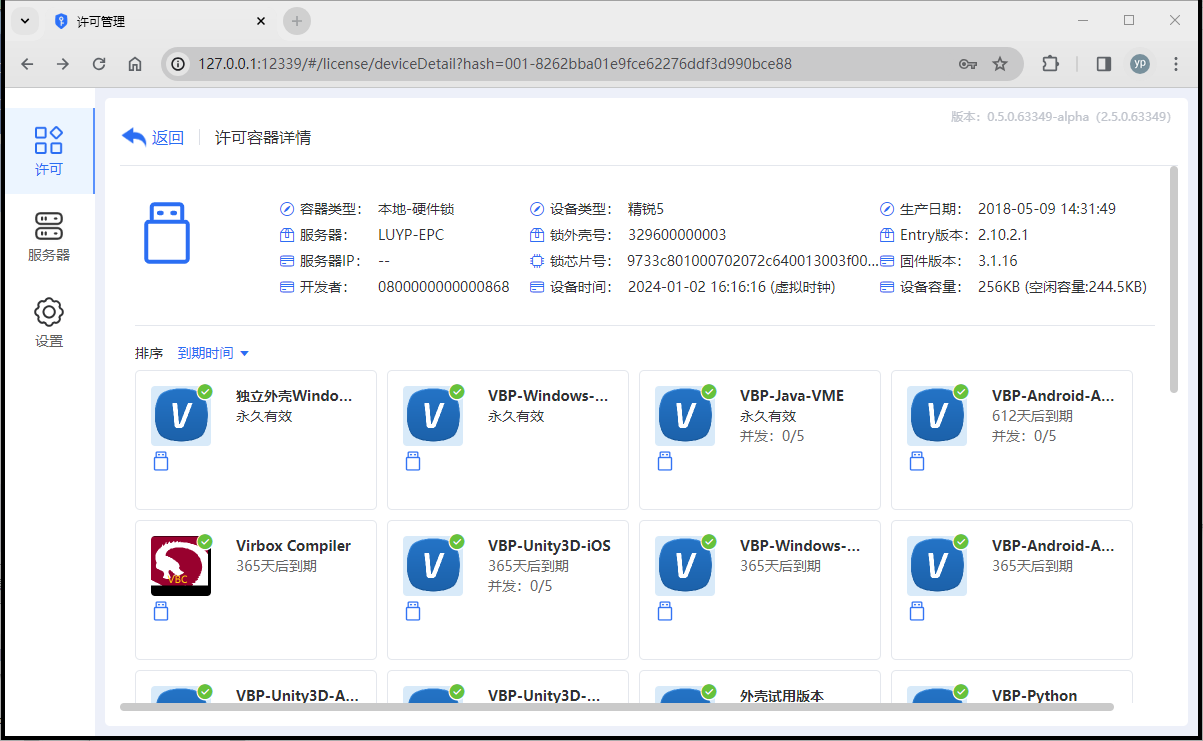This screenshot has height=741, width=1203.
Task: Open the browser tab search dropdown
Action: click(25, 21)
